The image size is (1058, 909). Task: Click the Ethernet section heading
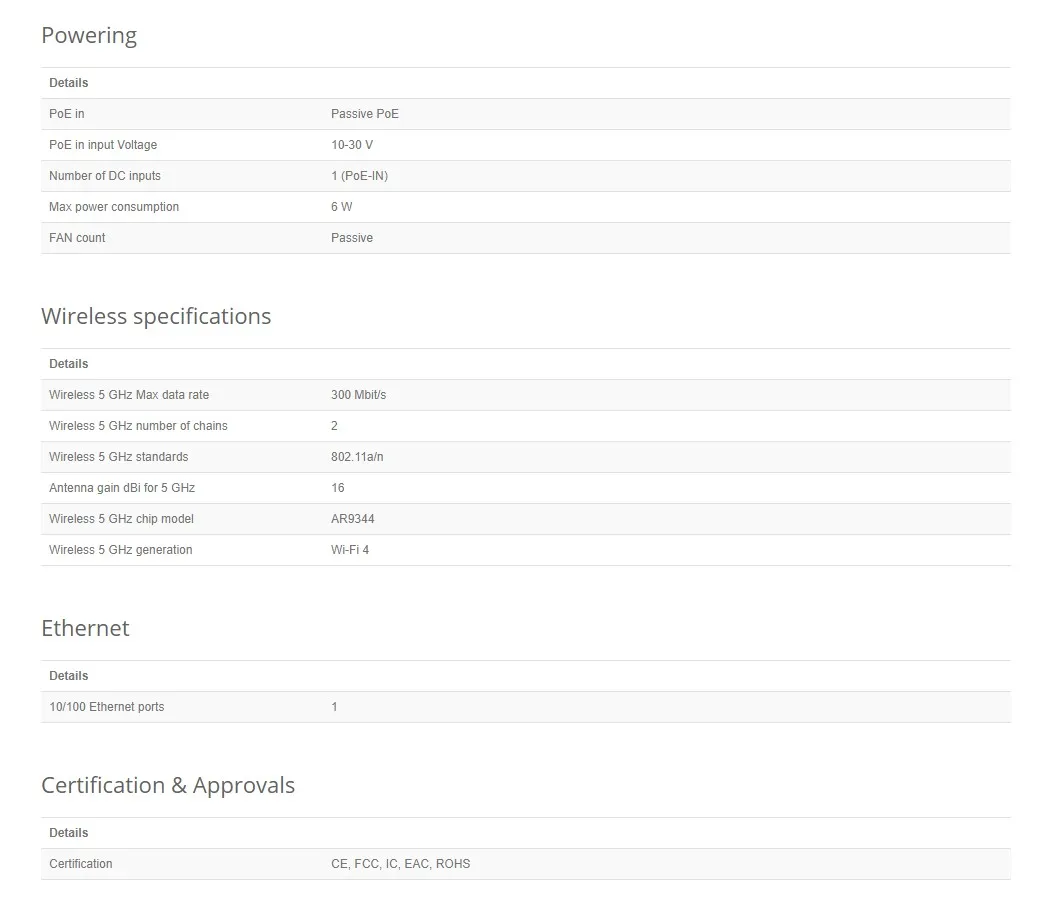85,629
